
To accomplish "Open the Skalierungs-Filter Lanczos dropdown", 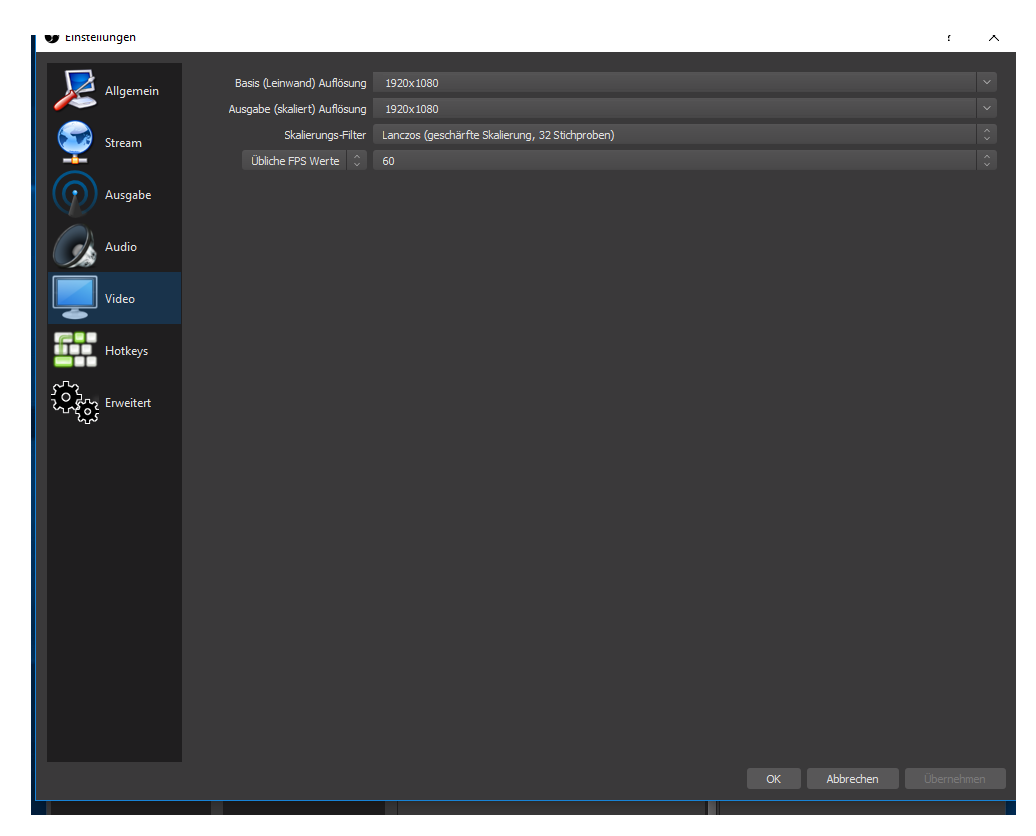I will click(x=684, y=135).
